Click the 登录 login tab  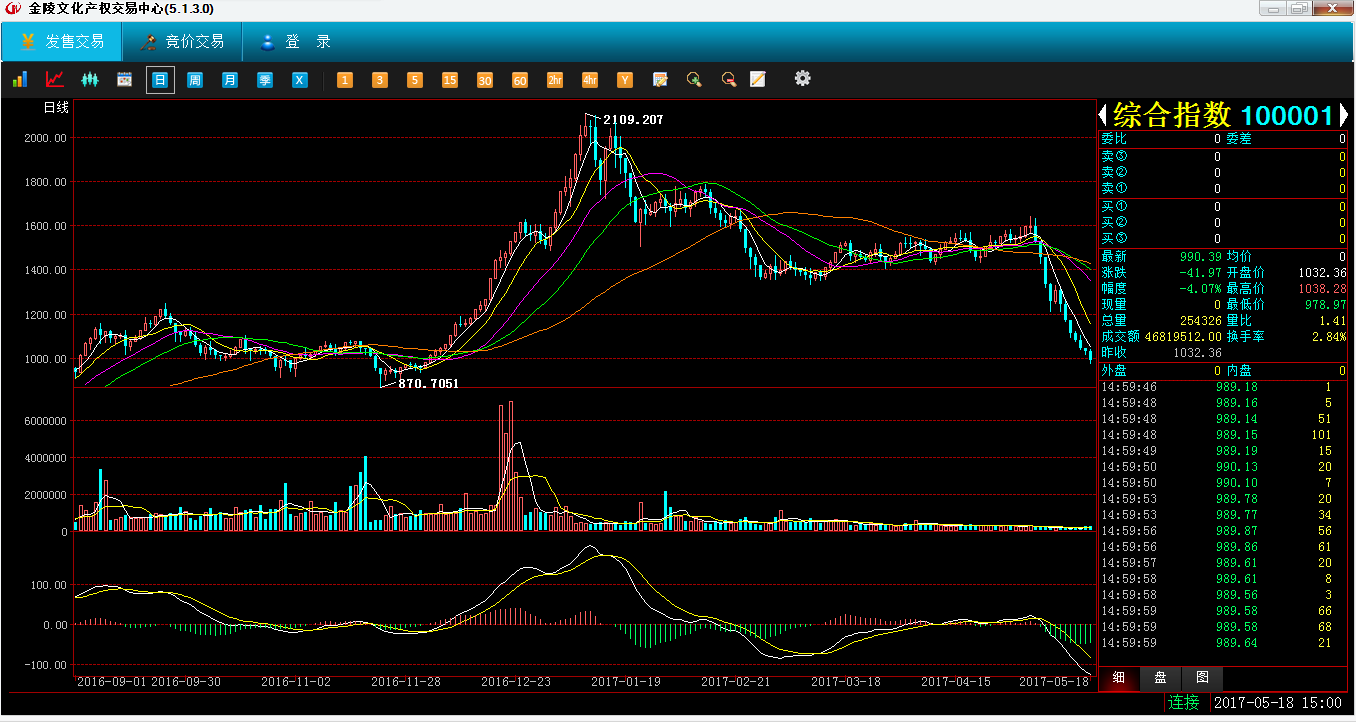pyautogui.click(x=296, y=42)
